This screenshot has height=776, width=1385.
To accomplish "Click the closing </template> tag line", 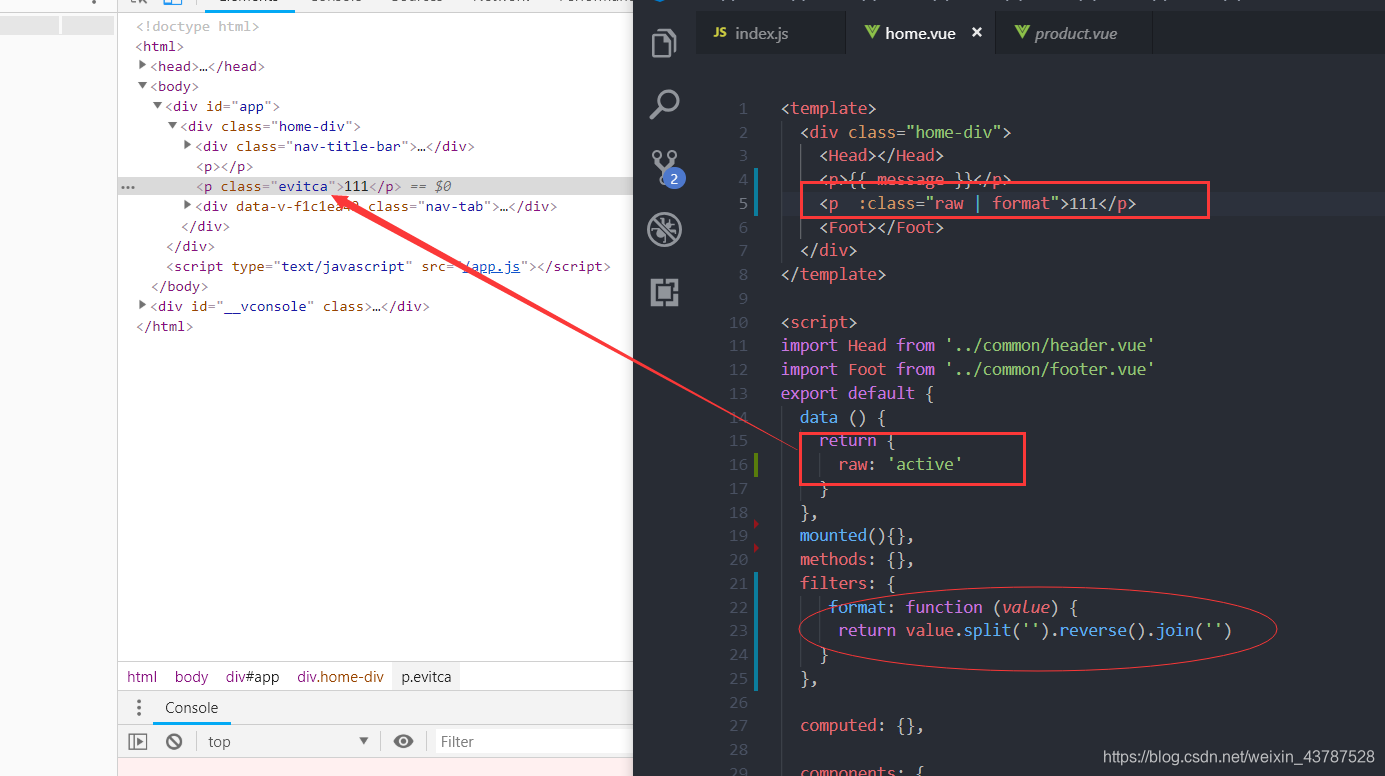I will tap(833, 274).
